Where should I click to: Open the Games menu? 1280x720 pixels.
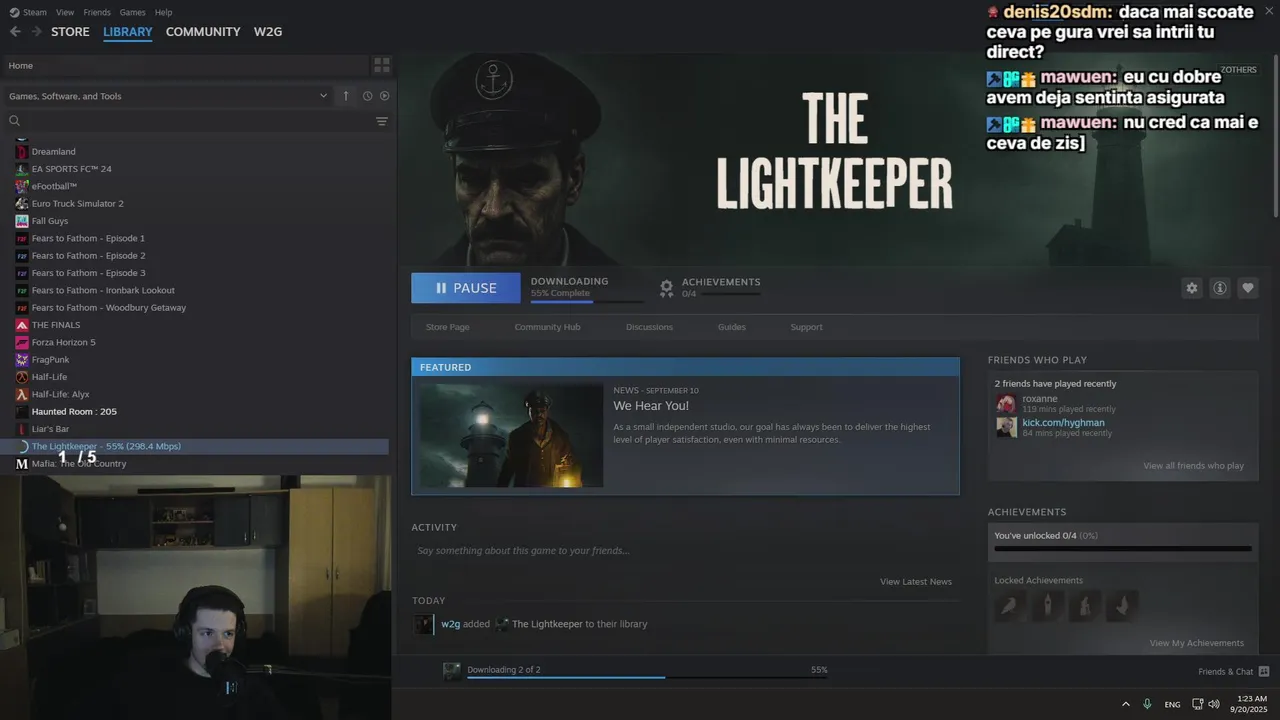[132, 12]
